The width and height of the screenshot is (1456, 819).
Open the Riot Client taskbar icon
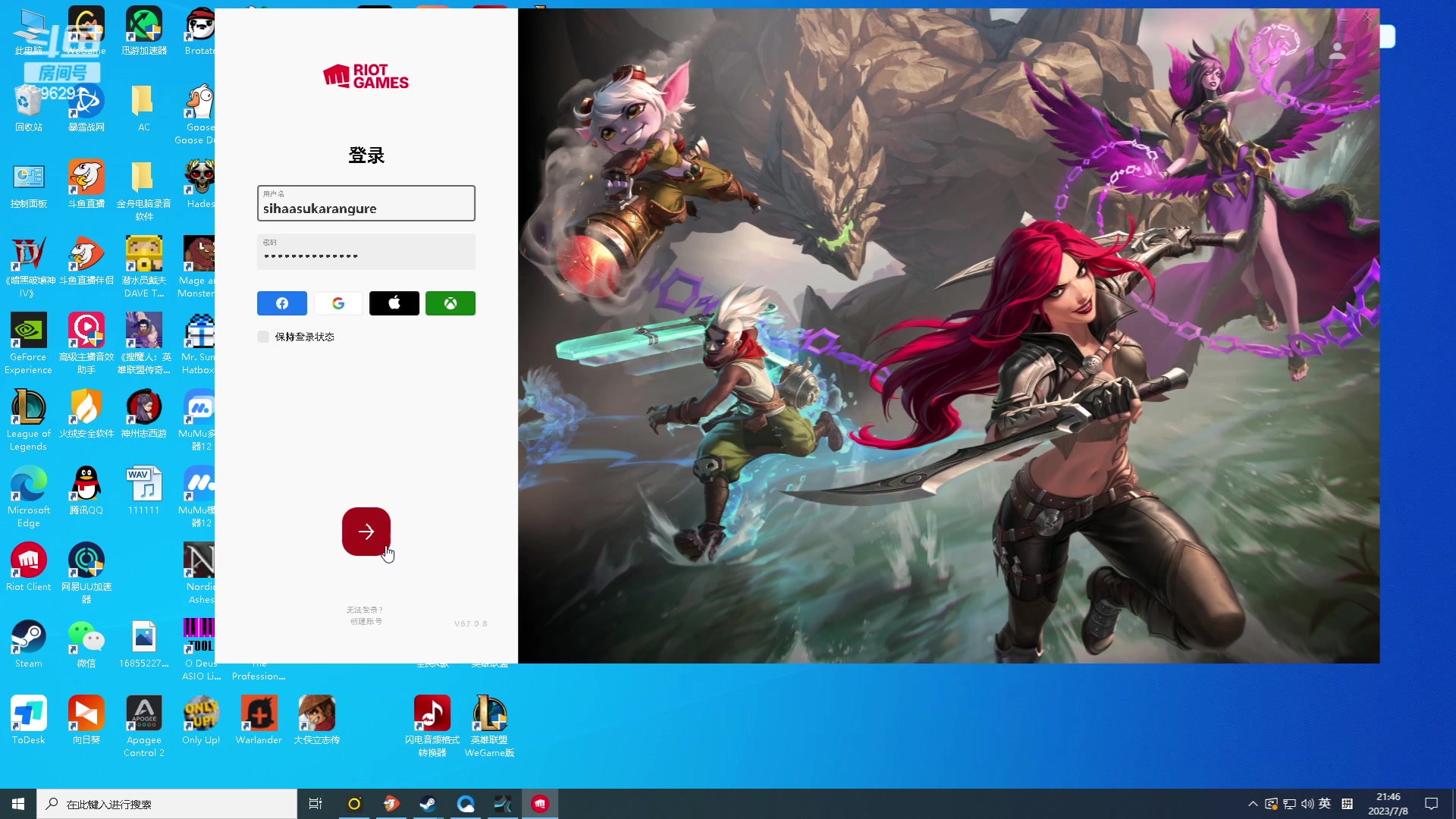tap(540, 804)
